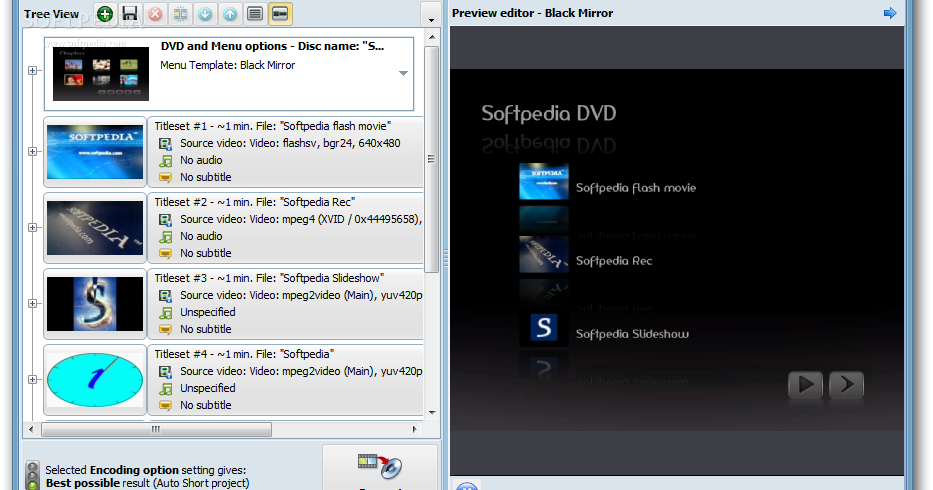Expand the Titleset #2 tree node

(33, 227)
